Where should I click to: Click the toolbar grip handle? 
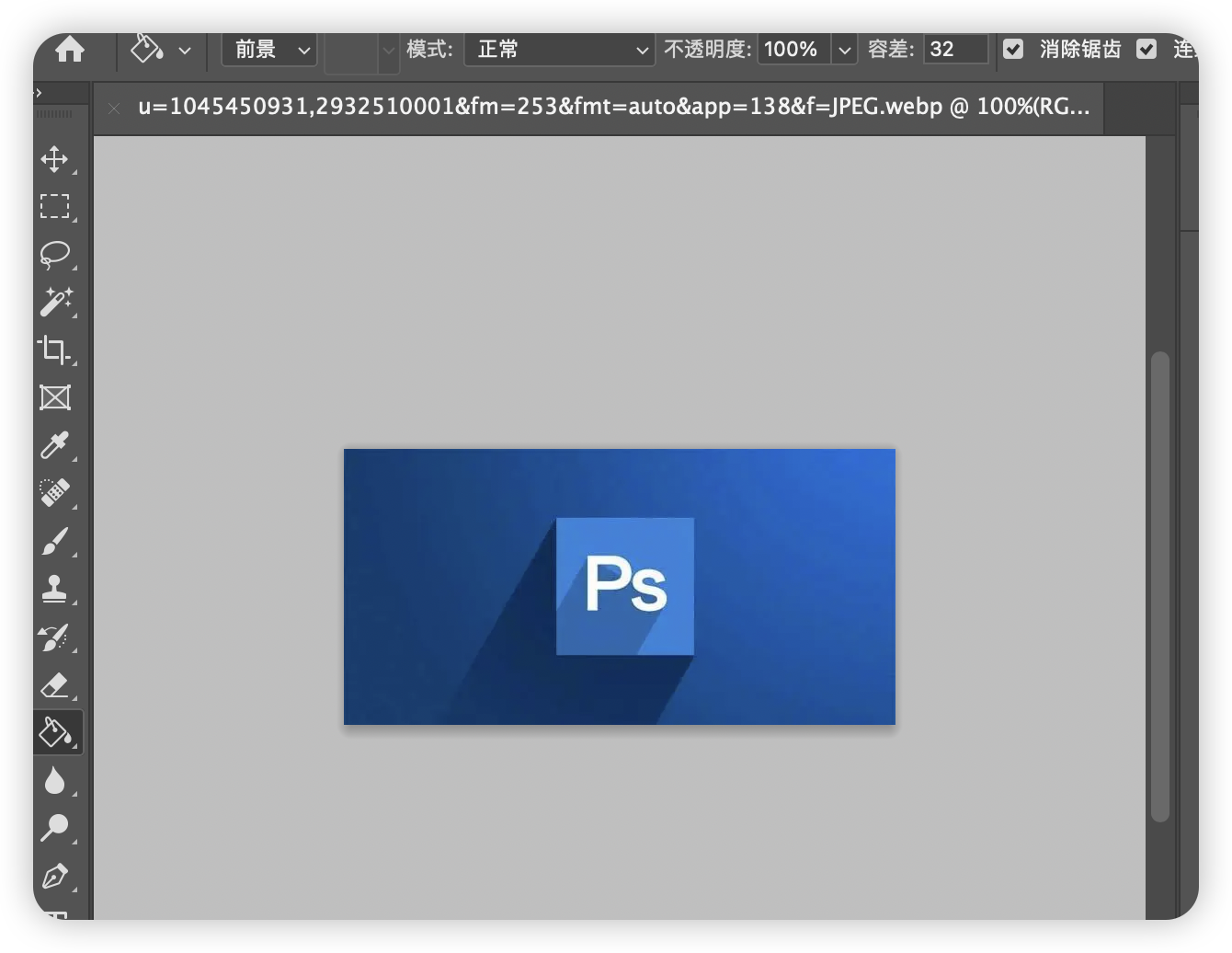[x=54, y=114]
